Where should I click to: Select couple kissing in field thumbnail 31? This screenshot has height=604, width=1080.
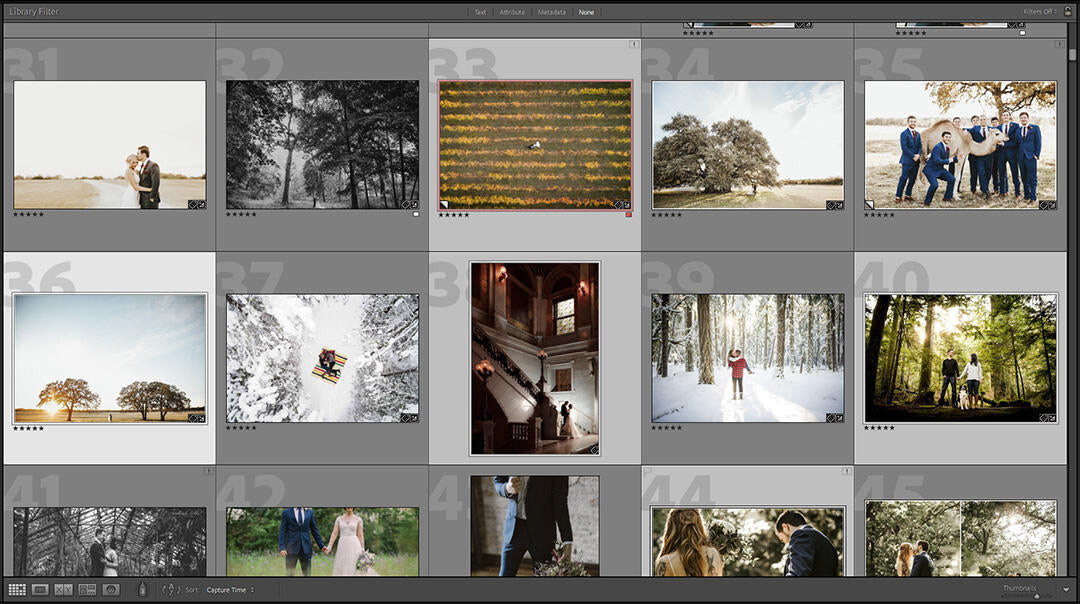(x=110, y=145)
